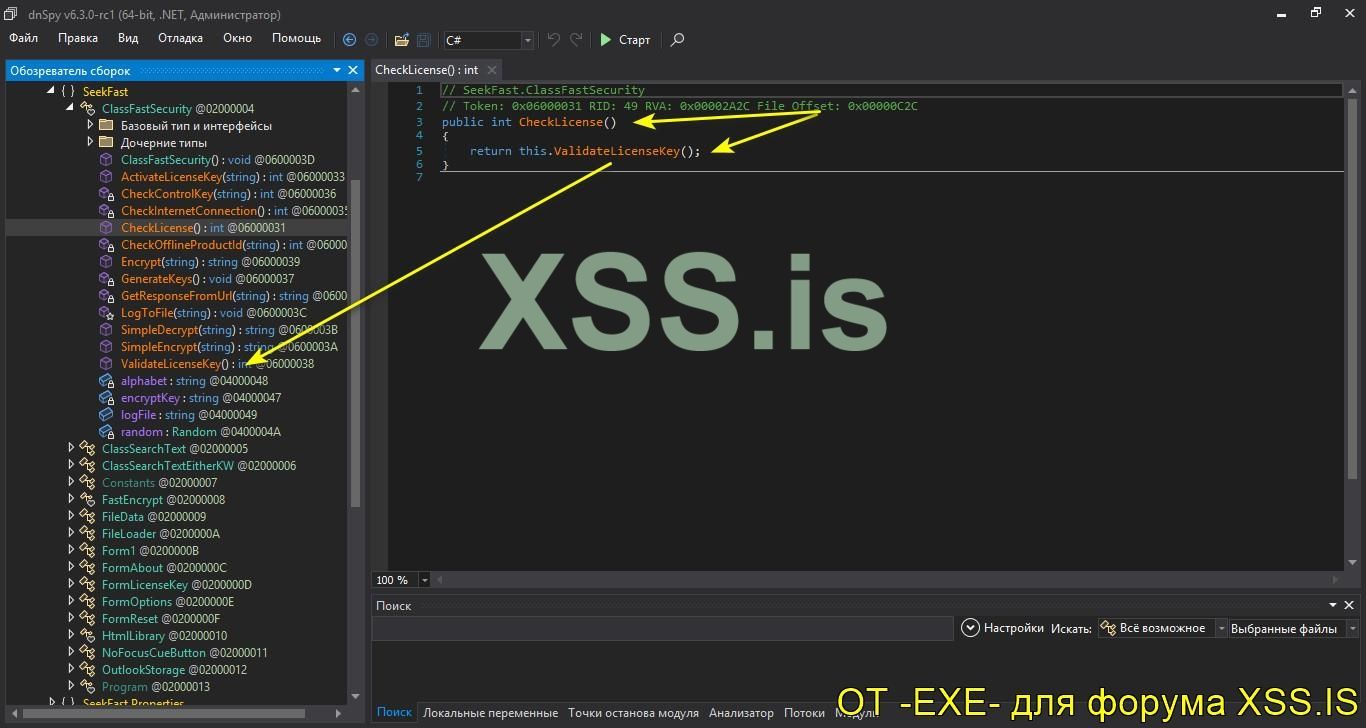Viewport: 1366px width, 728px height.
Task: Click the field icon beside encryptKey
Action: click(x=107, y=398)
